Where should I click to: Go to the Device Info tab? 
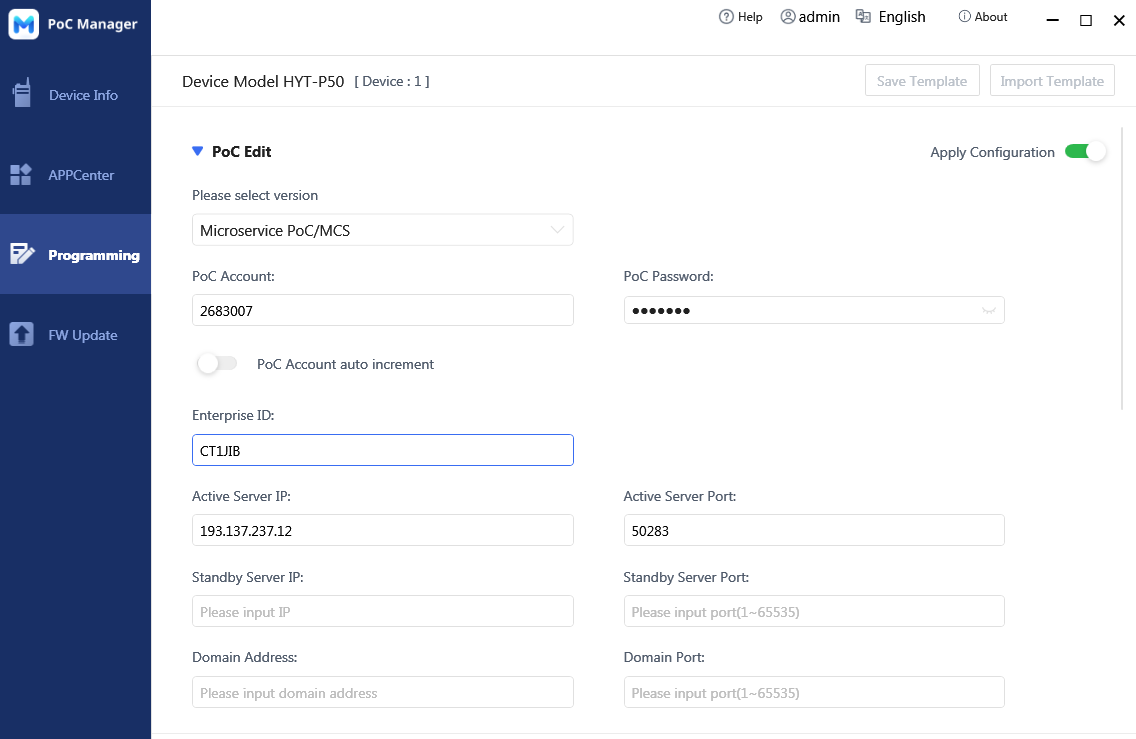[x=83, y=95]
